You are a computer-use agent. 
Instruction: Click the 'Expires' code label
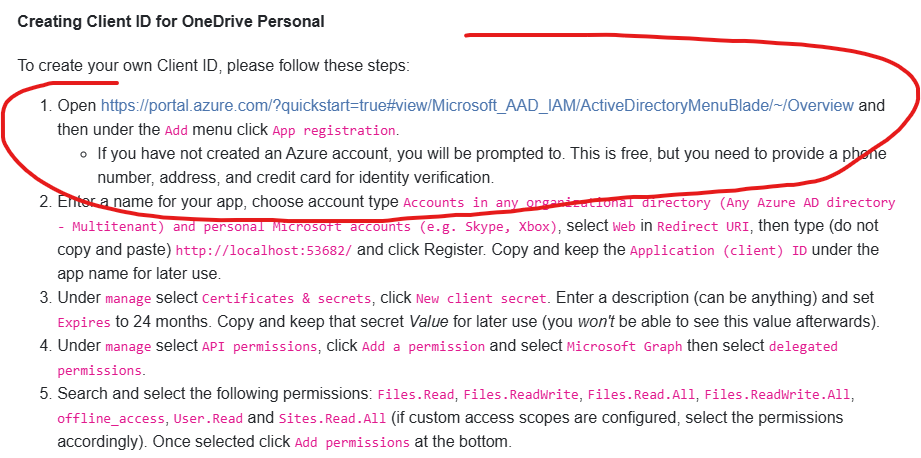point(84,322)
